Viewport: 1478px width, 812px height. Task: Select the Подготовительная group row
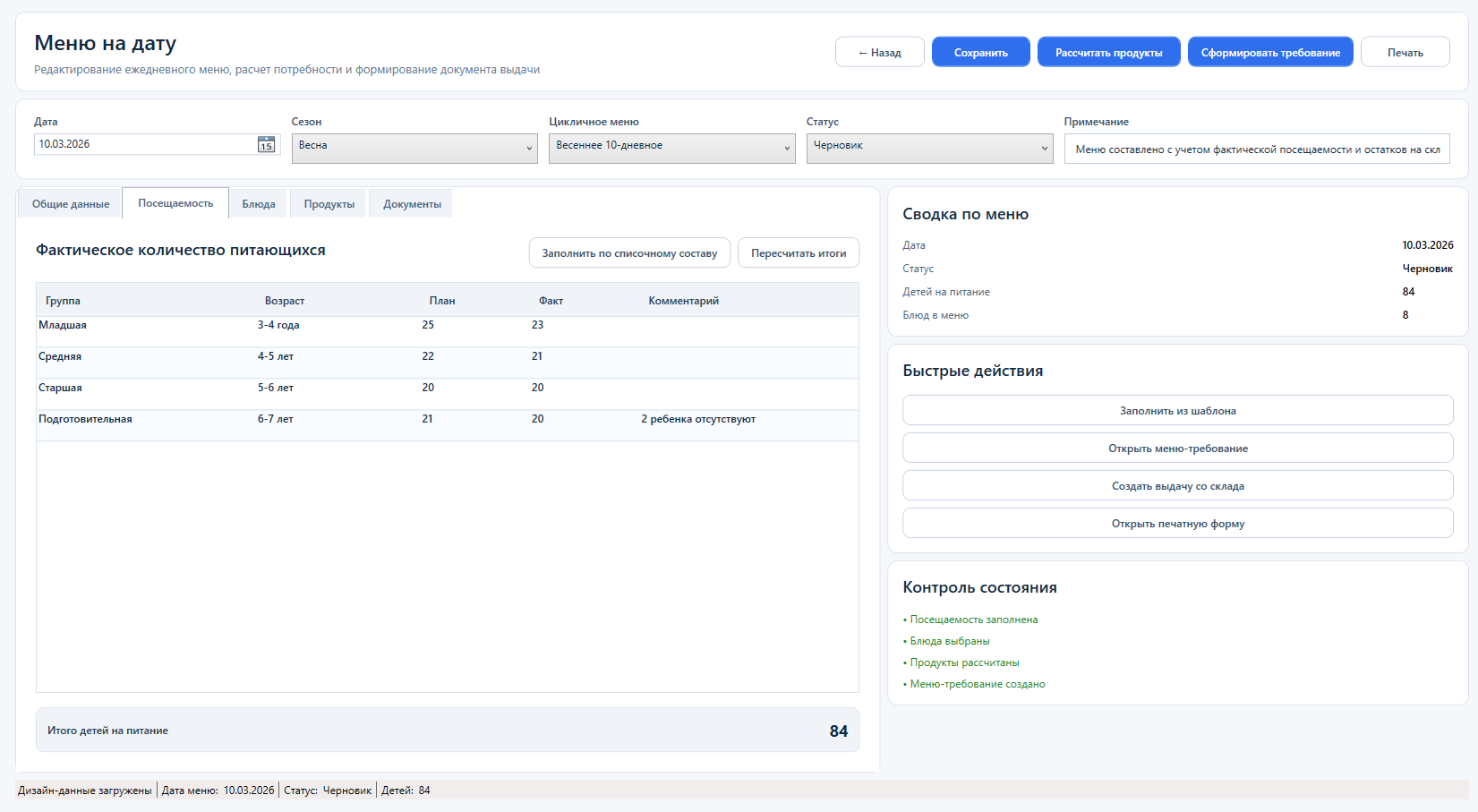[x=85, y=419]
